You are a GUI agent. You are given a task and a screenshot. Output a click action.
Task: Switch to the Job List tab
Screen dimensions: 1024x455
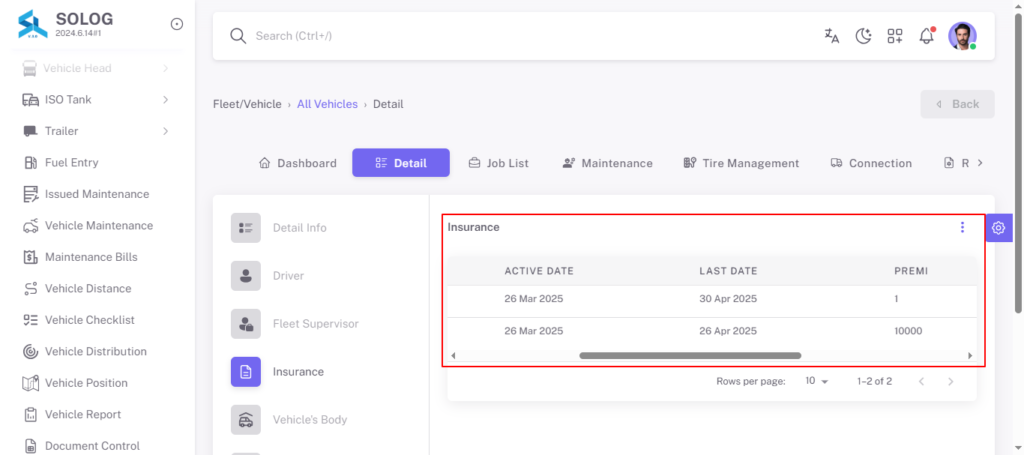click(x=499, y=163)
